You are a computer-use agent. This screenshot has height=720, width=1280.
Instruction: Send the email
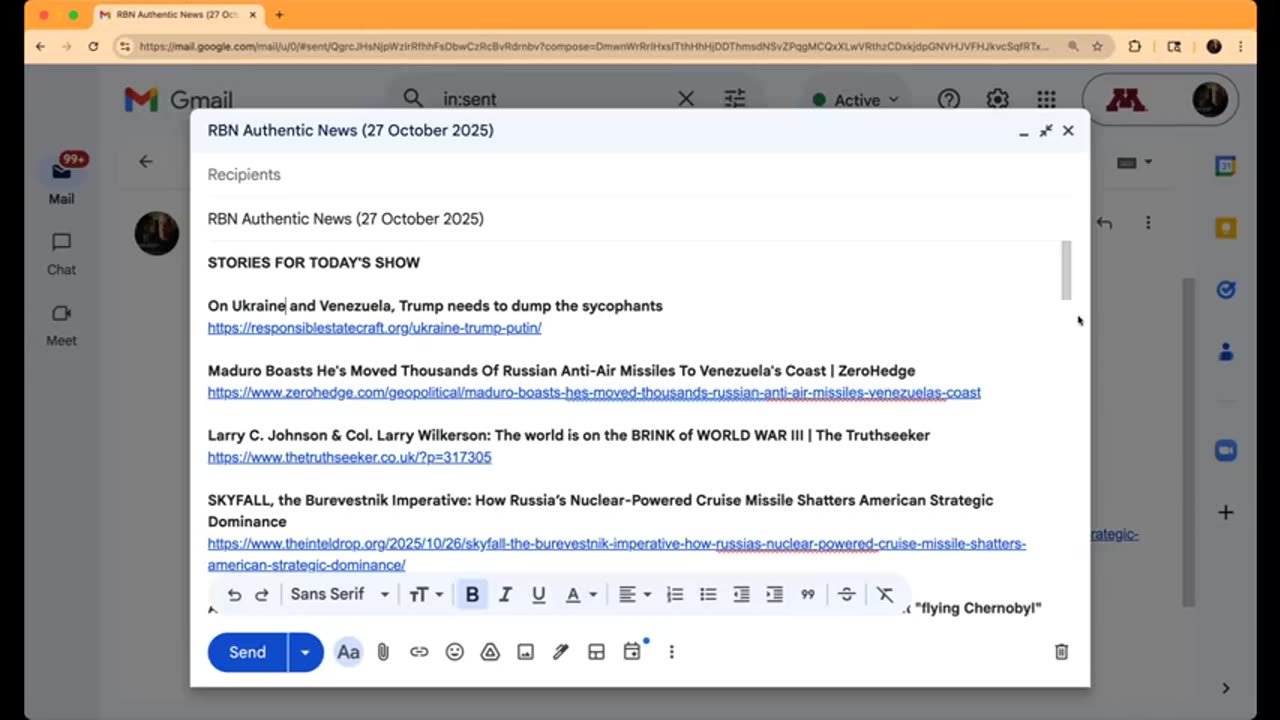[x=247, y=652]
